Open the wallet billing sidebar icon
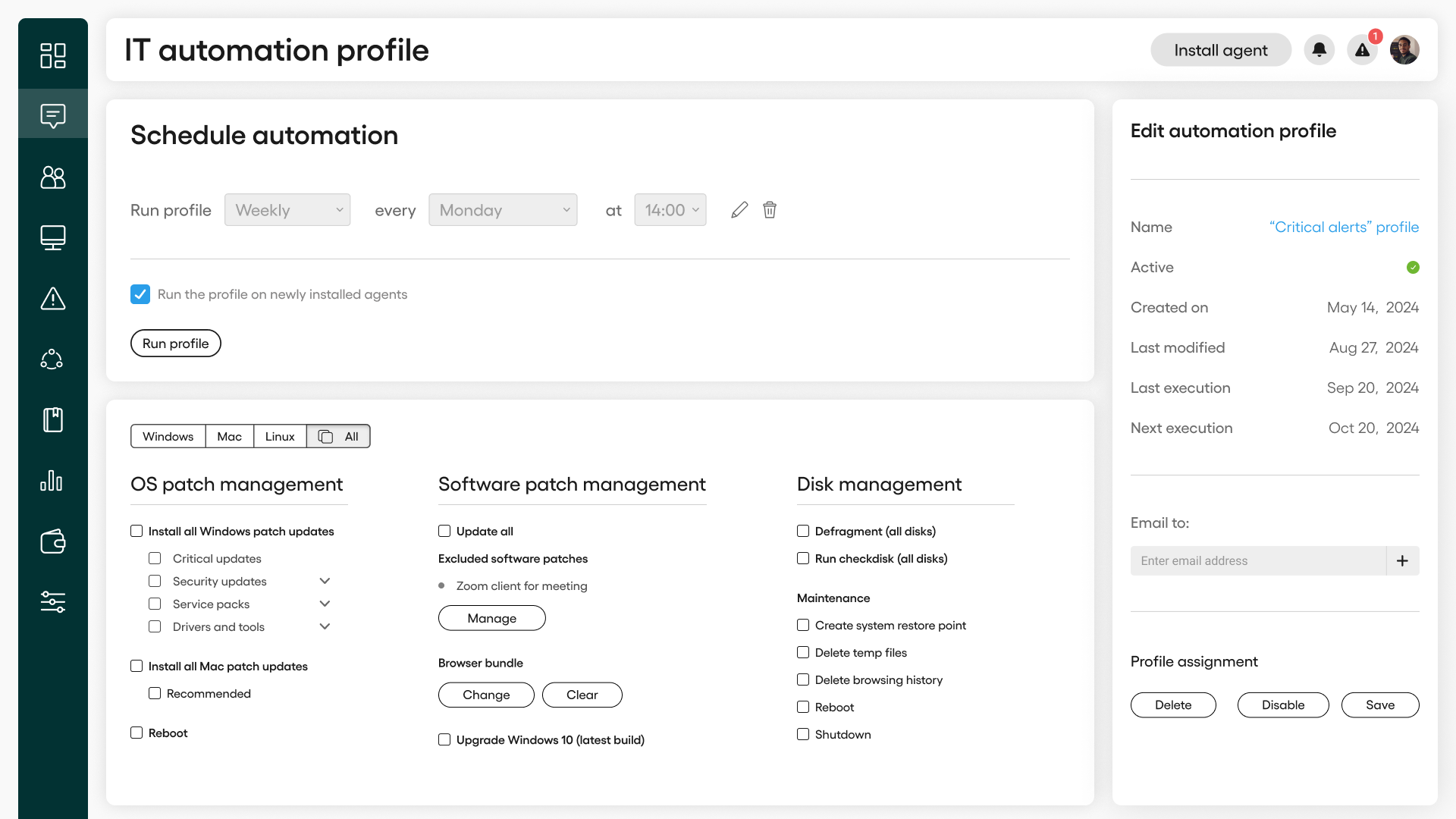Screen dimensions: 1456x819 tap(53, 541)
